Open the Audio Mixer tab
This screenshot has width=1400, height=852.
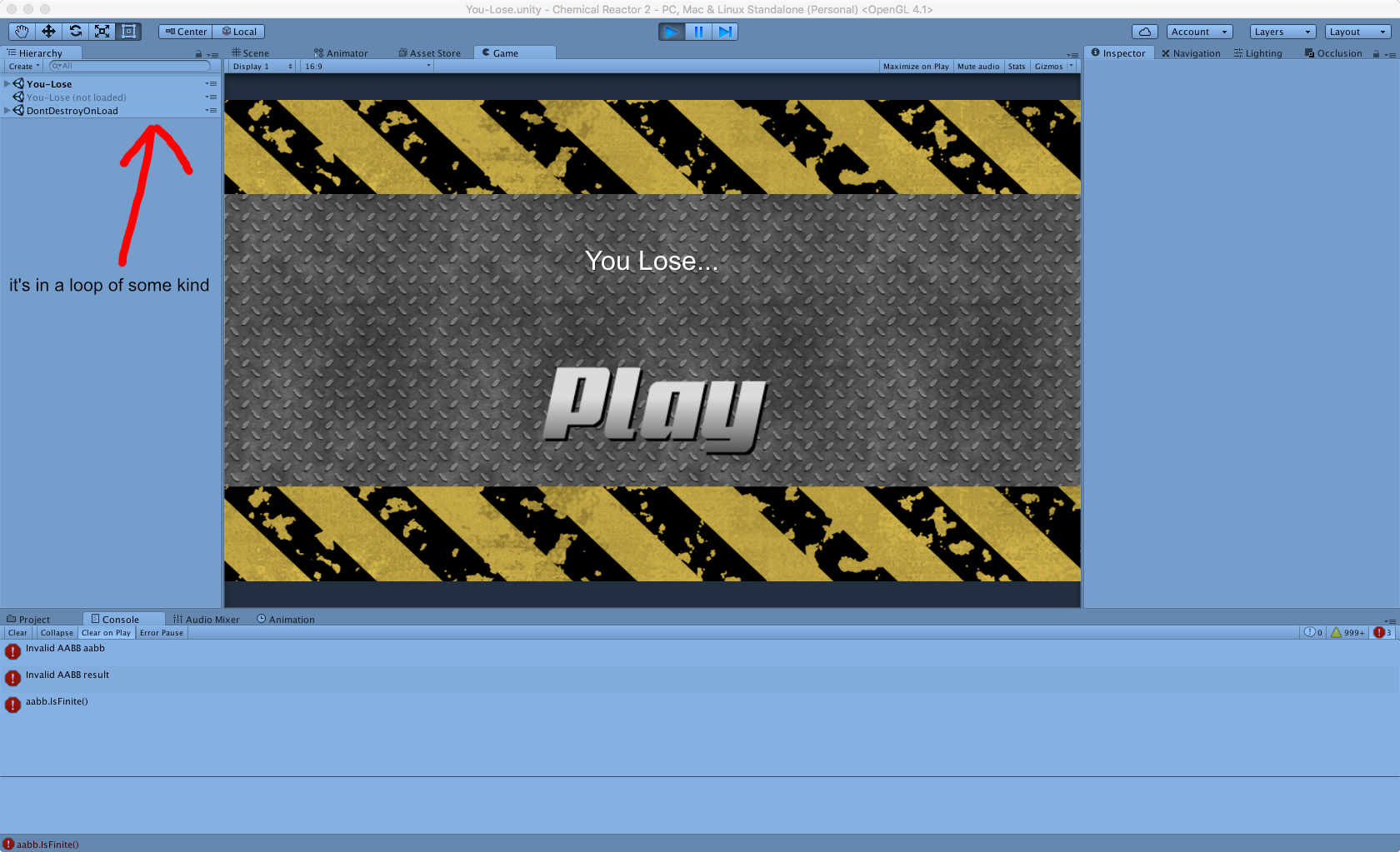coord(206,620)
